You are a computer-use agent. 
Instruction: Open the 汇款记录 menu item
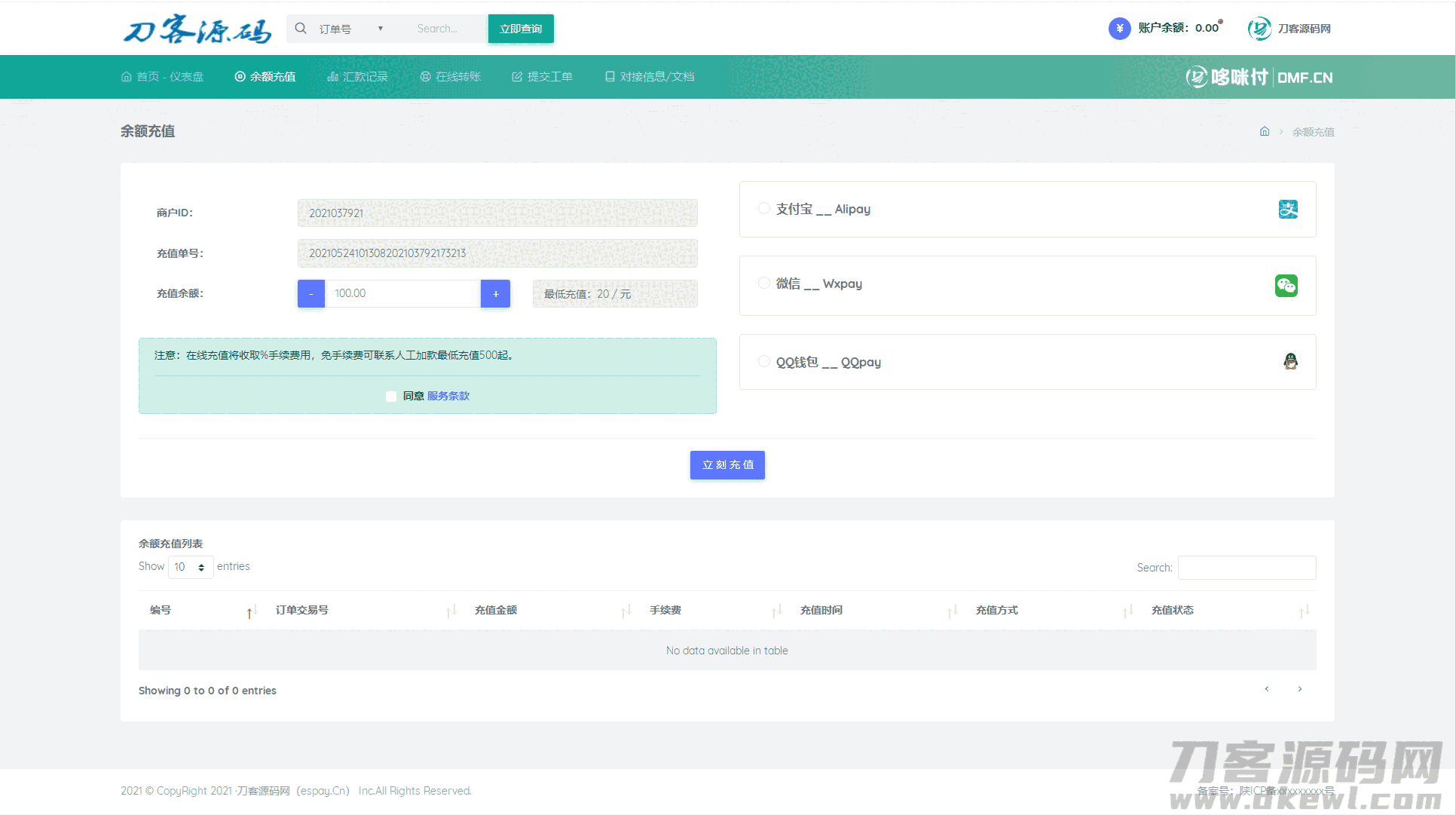(x=357, y=77)
